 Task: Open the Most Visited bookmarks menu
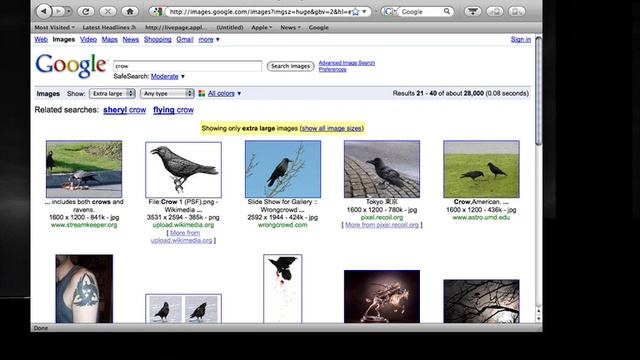54,27
